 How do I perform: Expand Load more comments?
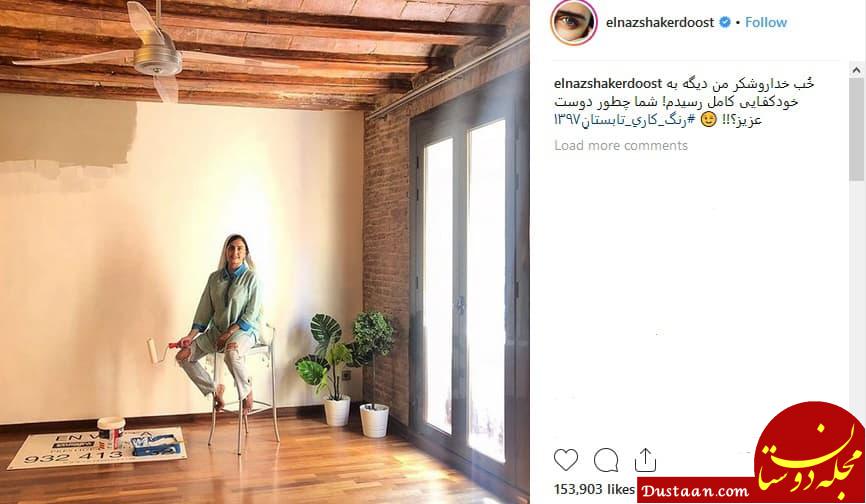pyautogui.click(x=621, y=146)
